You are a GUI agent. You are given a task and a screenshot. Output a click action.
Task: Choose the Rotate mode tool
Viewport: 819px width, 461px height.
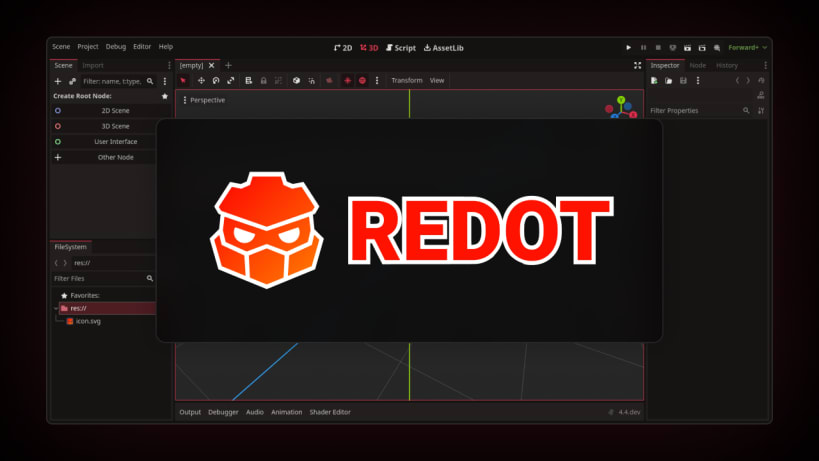tap(216, 80)
